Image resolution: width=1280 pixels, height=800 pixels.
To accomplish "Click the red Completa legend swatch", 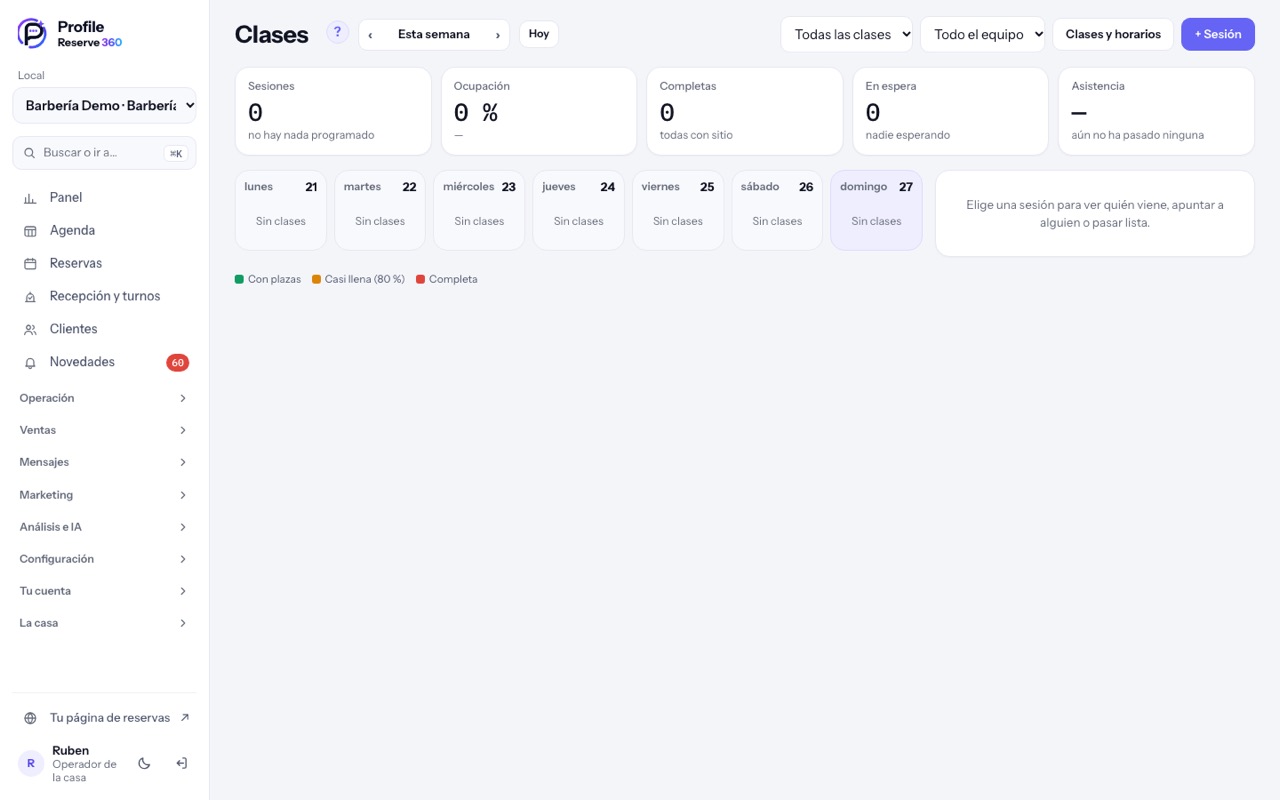I will click(420, 279).
